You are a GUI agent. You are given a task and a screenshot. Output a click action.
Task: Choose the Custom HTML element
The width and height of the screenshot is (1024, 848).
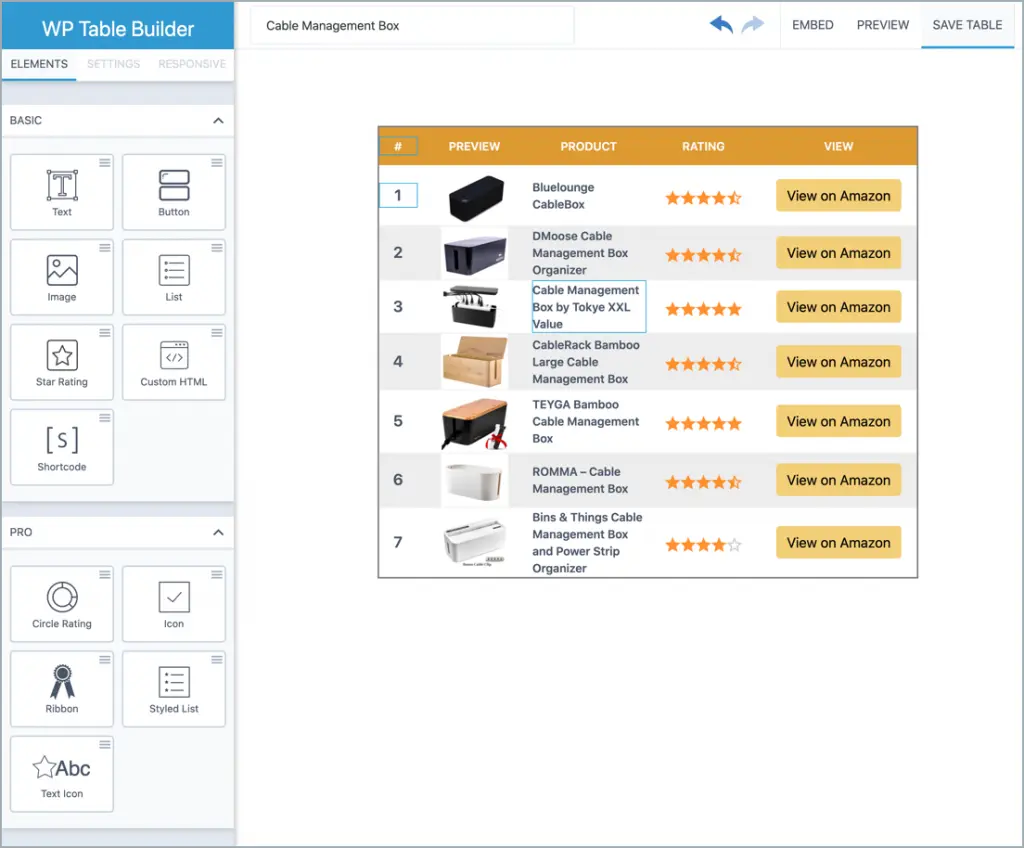pyautogui.click(x=174, y=363)
